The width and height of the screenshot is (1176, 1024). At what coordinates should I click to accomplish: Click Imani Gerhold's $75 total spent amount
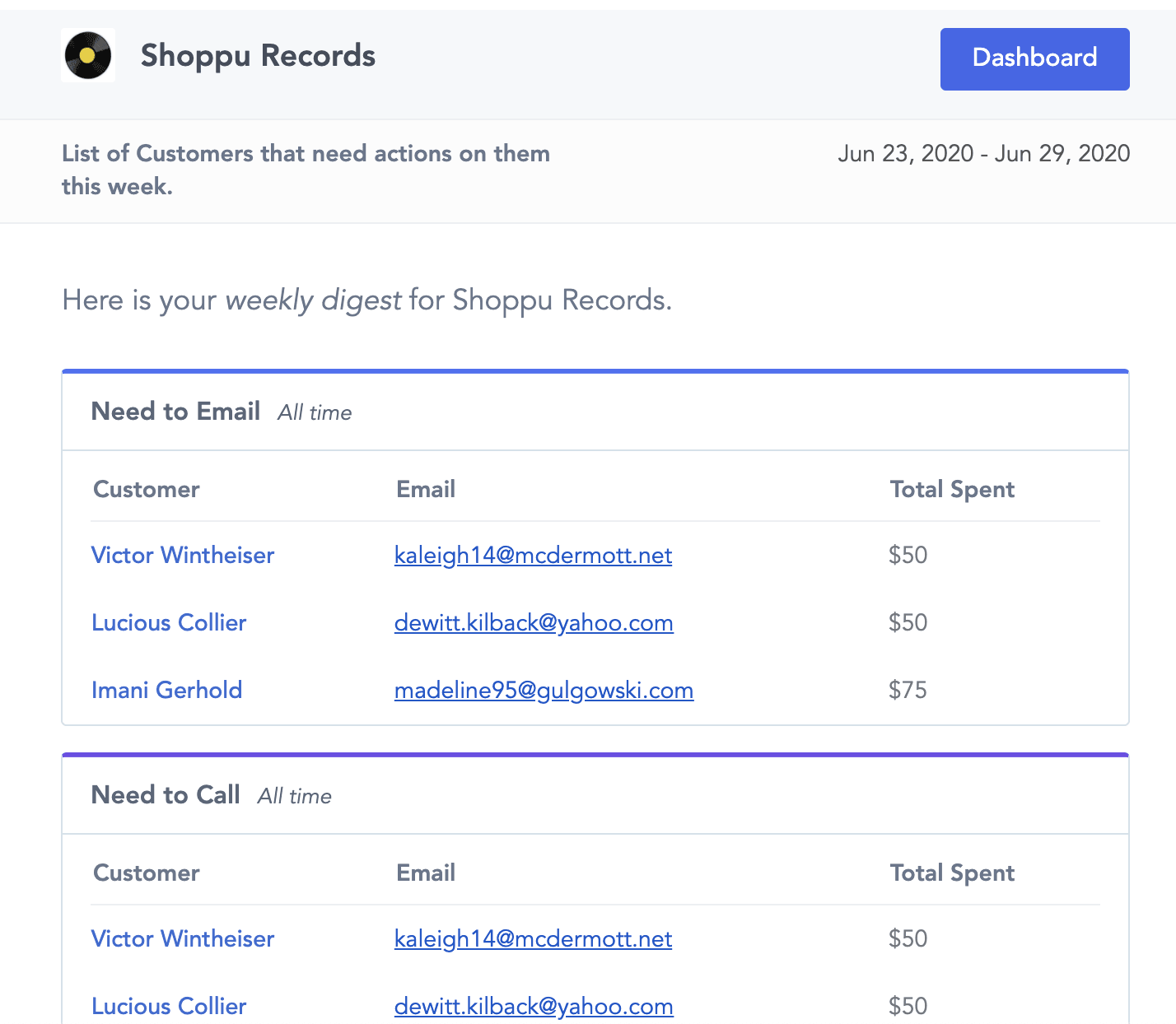click(908, 691)
